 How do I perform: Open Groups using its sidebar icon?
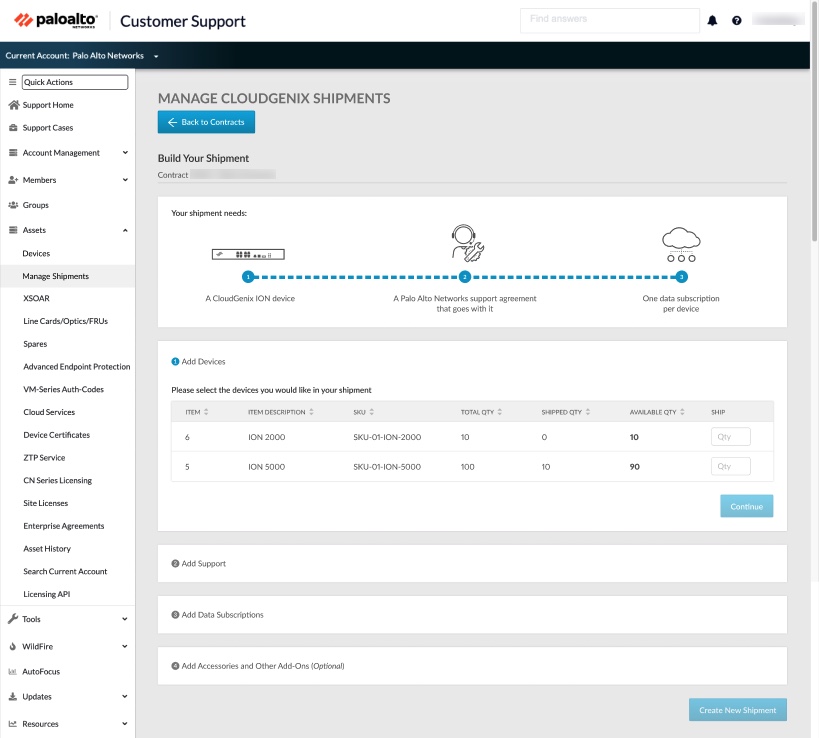pos(13,204)
